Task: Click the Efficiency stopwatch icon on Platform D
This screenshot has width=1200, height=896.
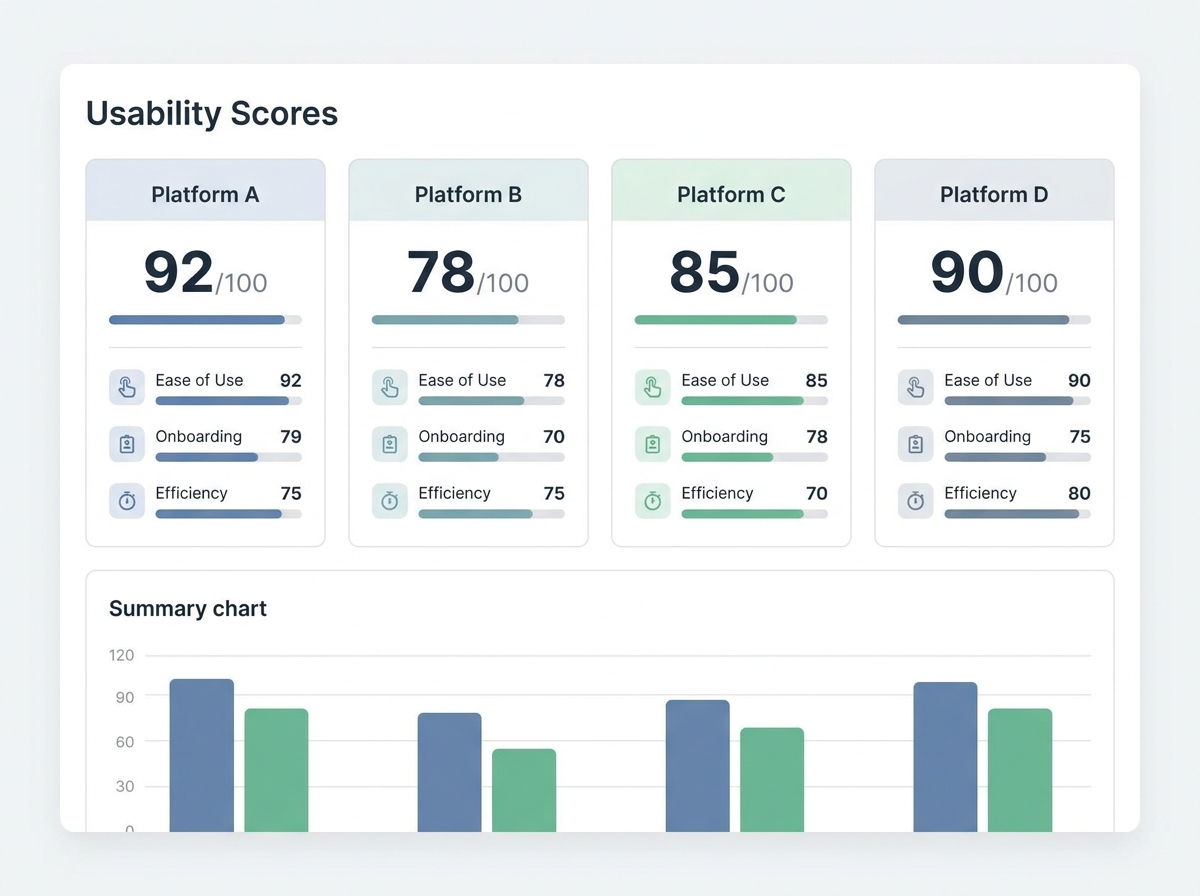Action: tap(916, 501)
